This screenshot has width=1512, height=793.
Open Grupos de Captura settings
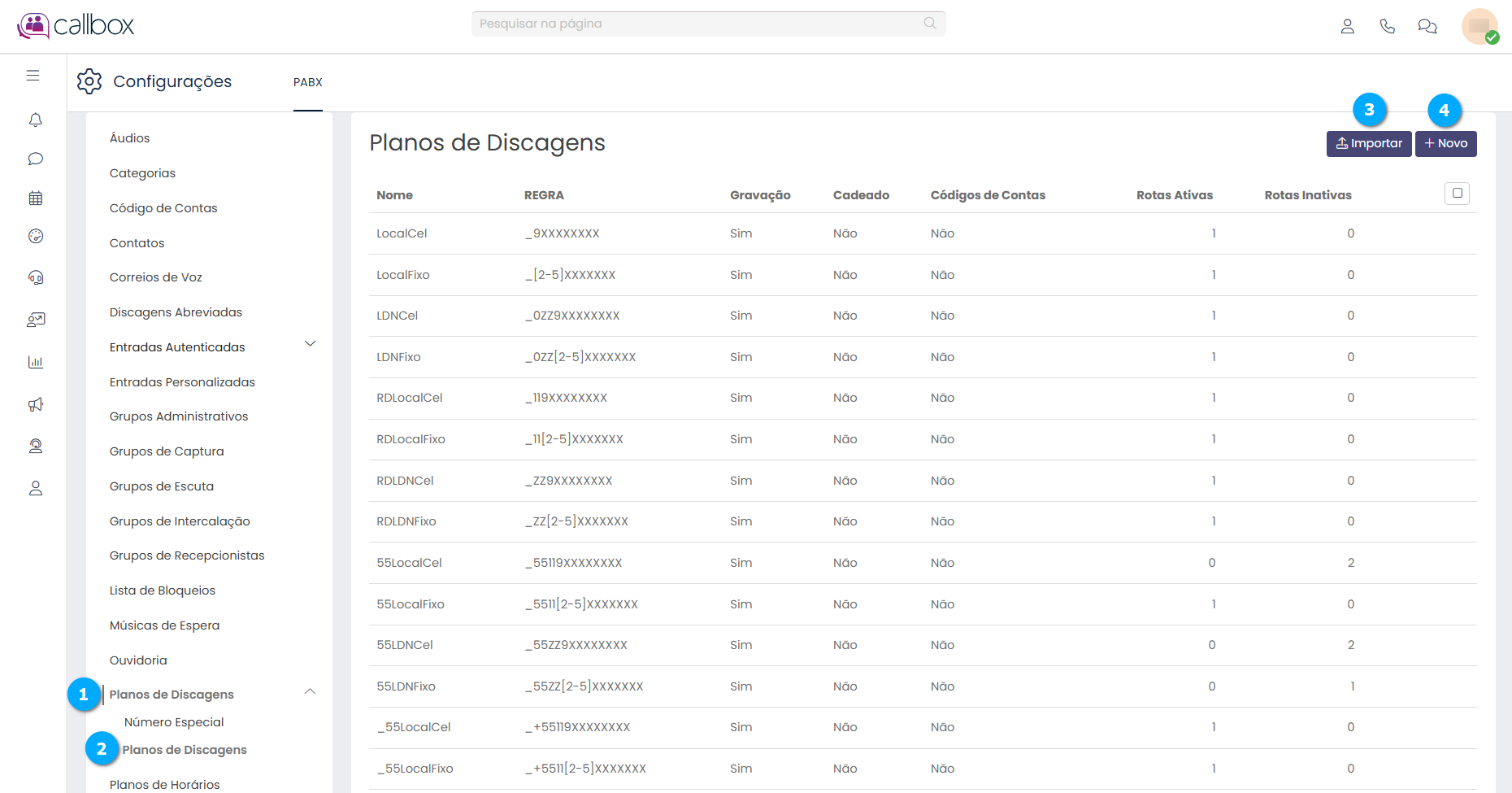pyautogui.click(x=167, y=451)
